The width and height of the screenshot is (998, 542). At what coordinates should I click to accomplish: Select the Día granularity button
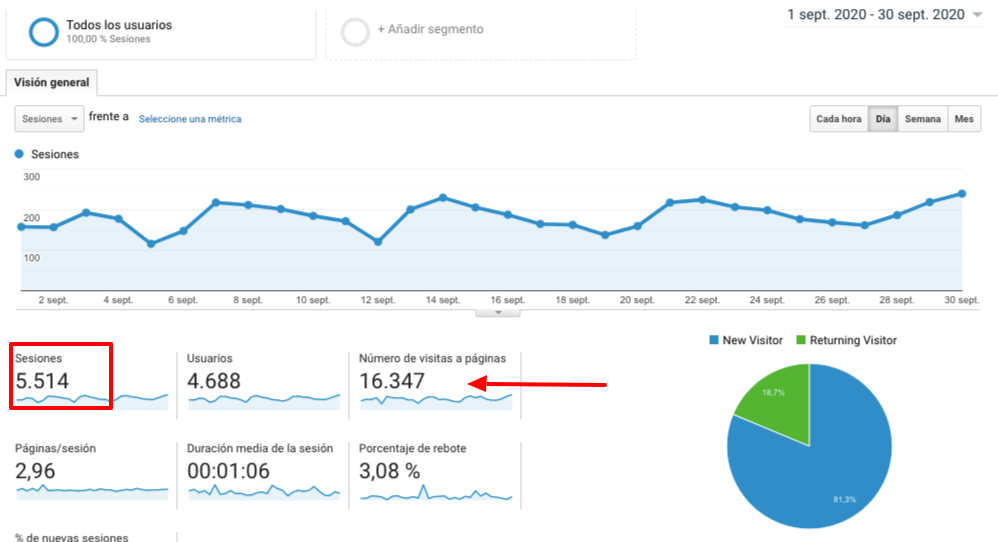pyautogui.click(x=882, y=119)
